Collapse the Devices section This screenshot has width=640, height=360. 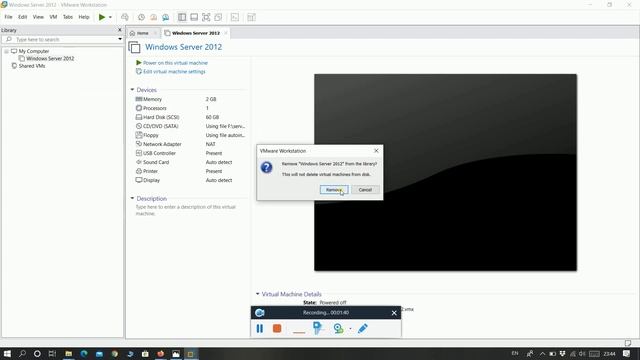click(132, 90)
